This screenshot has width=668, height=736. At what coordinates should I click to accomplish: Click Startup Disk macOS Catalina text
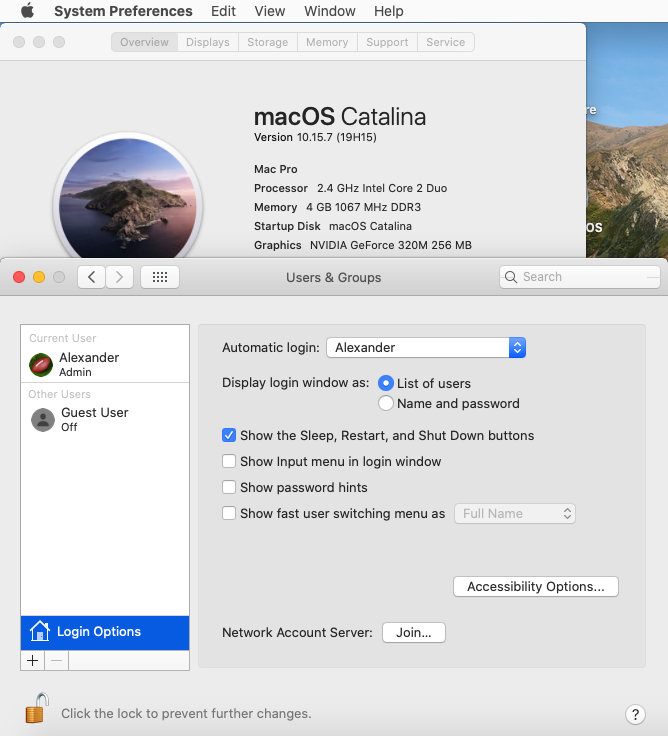point(333,226)
